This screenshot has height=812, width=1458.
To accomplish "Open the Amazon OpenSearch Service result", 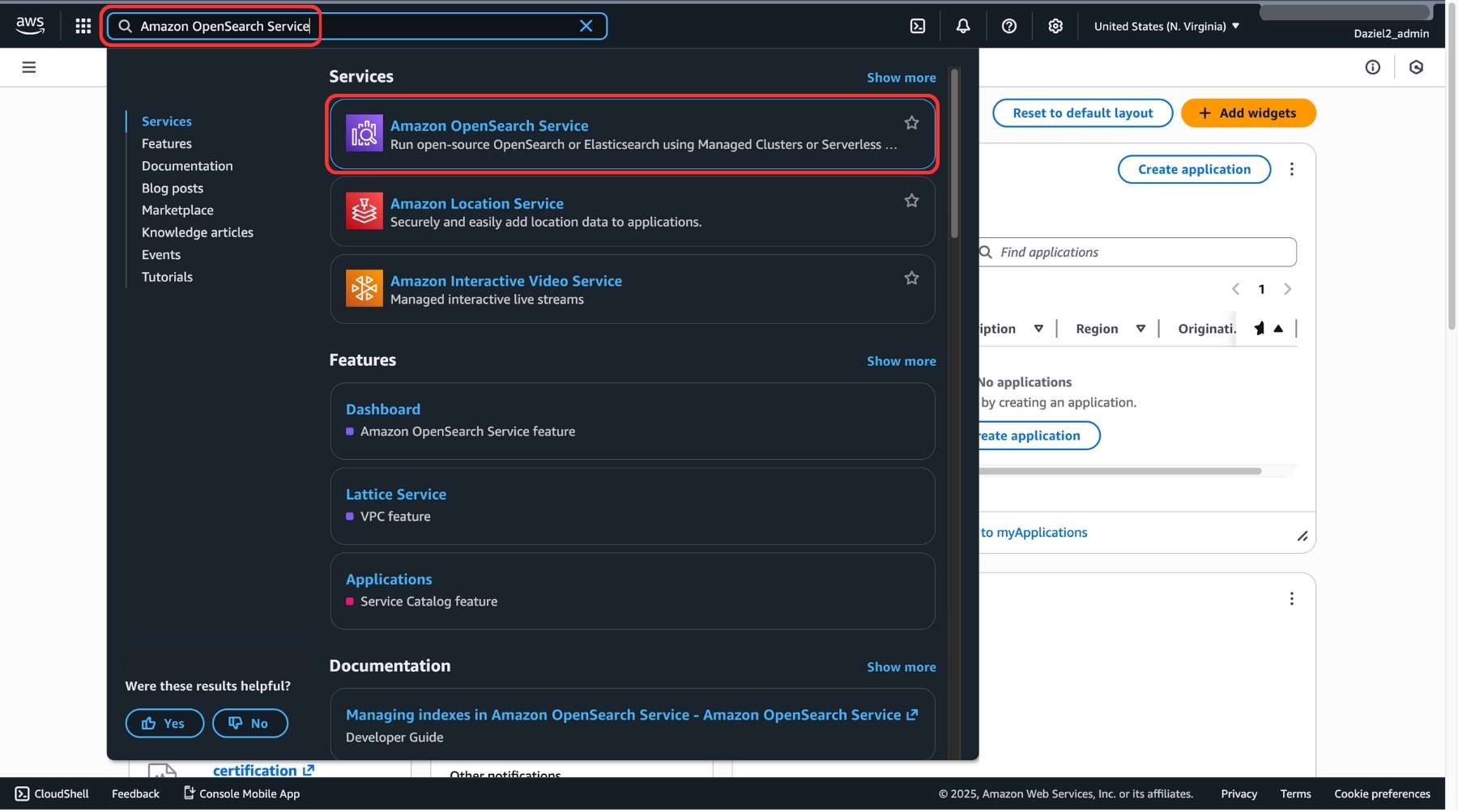I will click(489, 125).
